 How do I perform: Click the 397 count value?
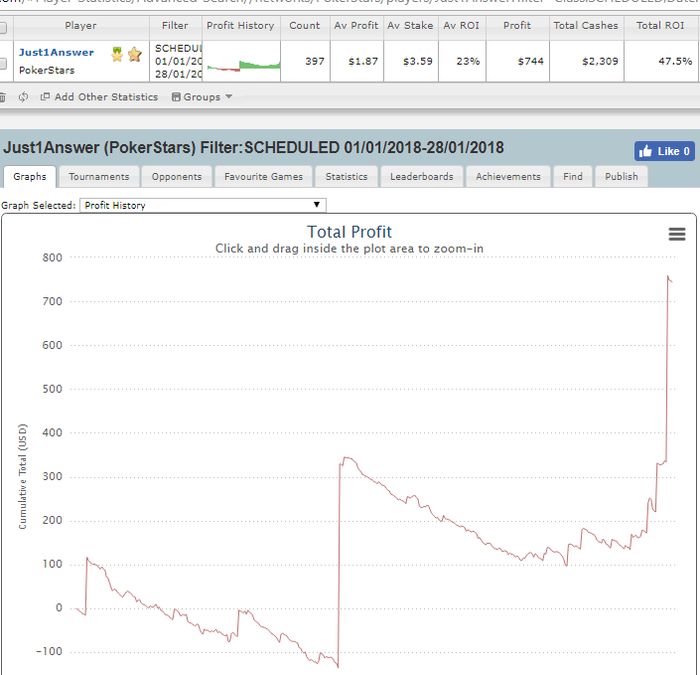click(x=315, y=61)
